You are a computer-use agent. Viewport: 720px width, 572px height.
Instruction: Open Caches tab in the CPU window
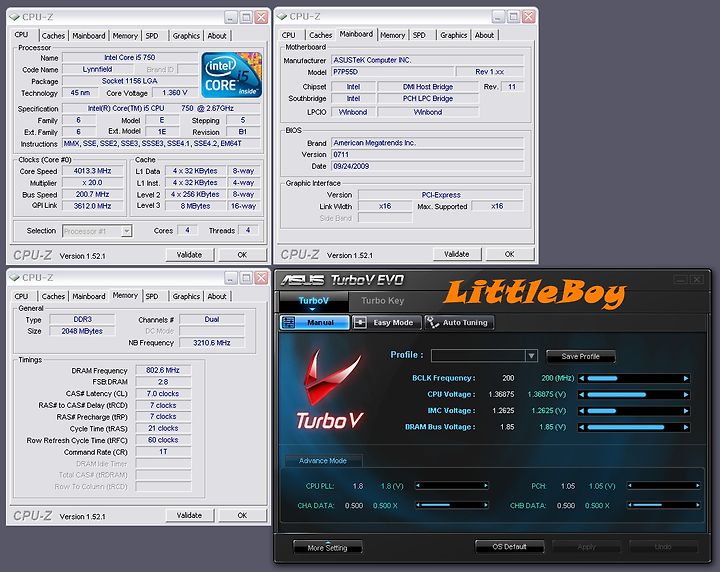click(53, 36)
